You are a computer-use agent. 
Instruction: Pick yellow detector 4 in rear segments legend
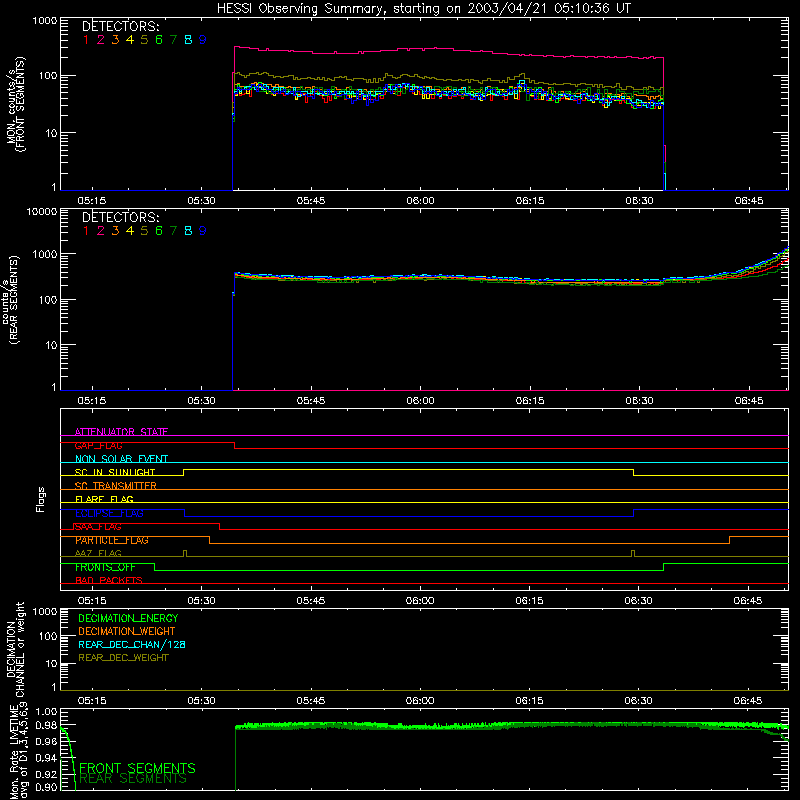(x=130, y=231)
